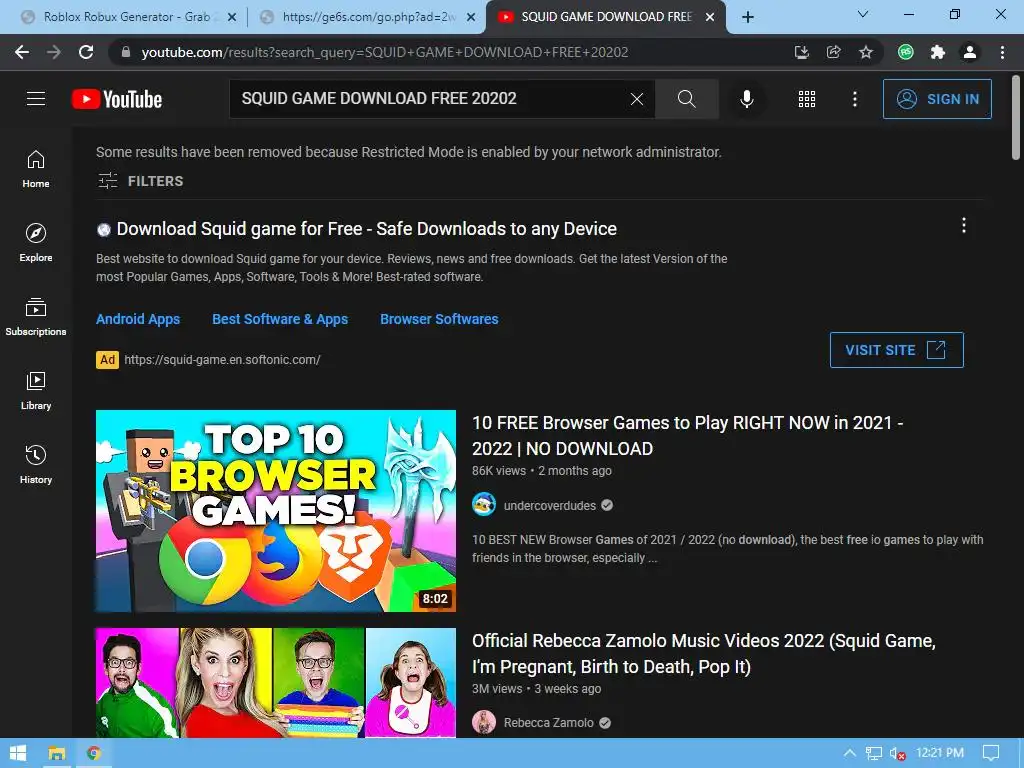The image size is (1024, 768).
Task: Click the ad title Download Squid game for Free
Action: [x=366, y=229]
